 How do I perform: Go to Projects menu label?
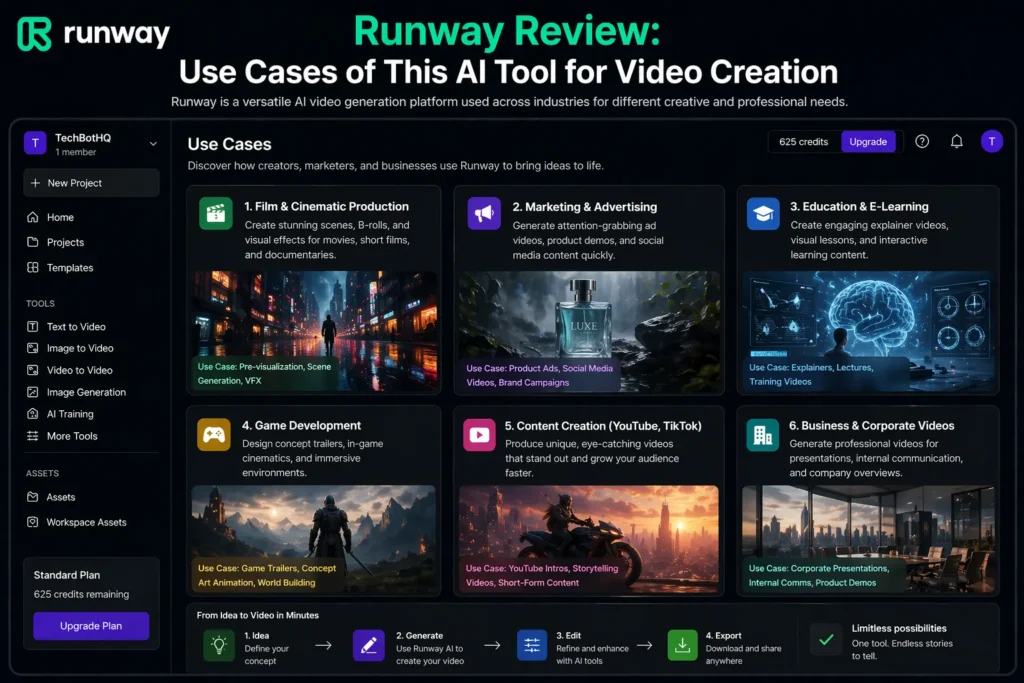click(x=65, y=242)
